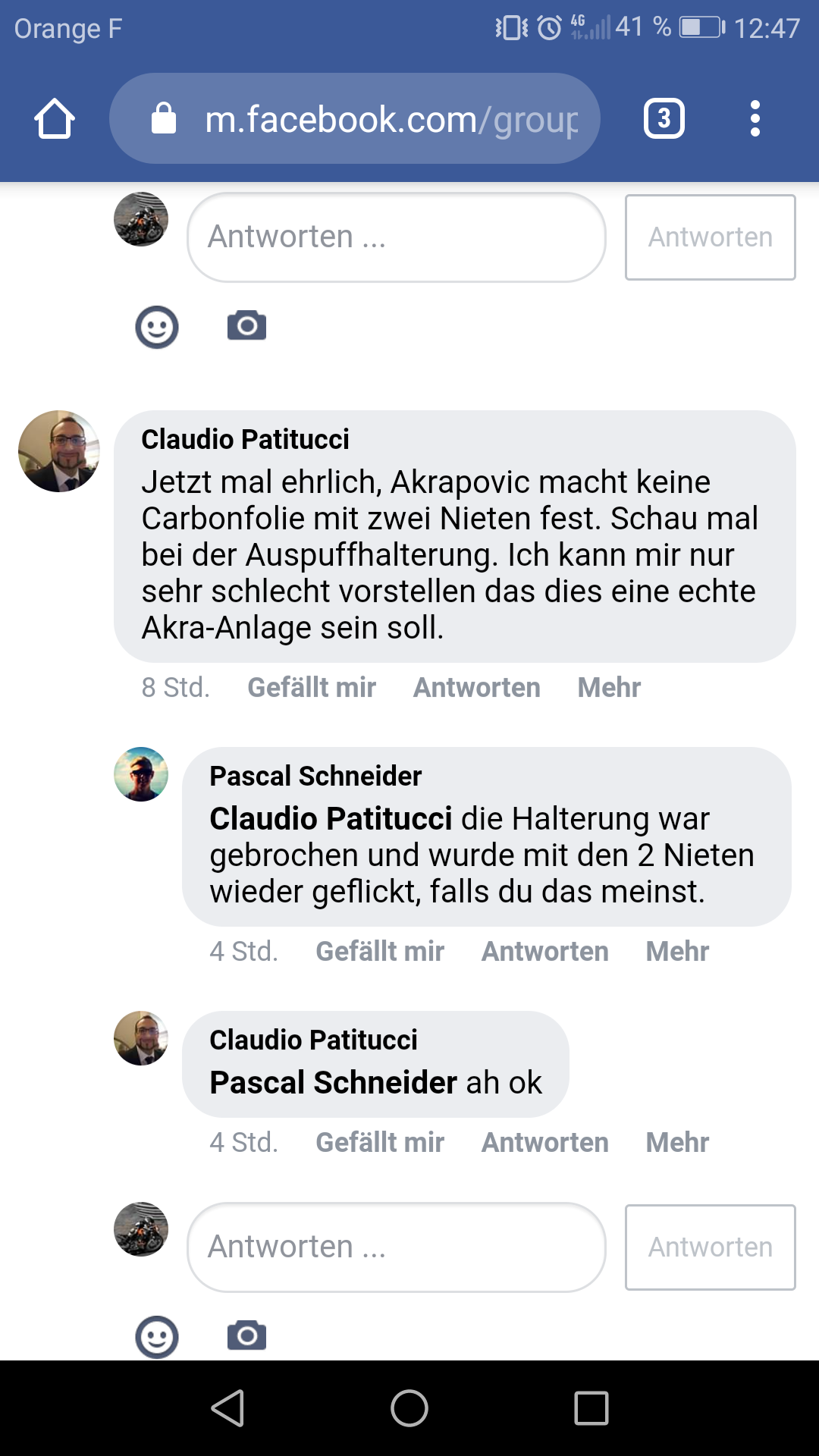Attach photo using bottom camera icon
Image resolution: width=819 pixels, height=1456 pixels.
(x=246, y=1335)
